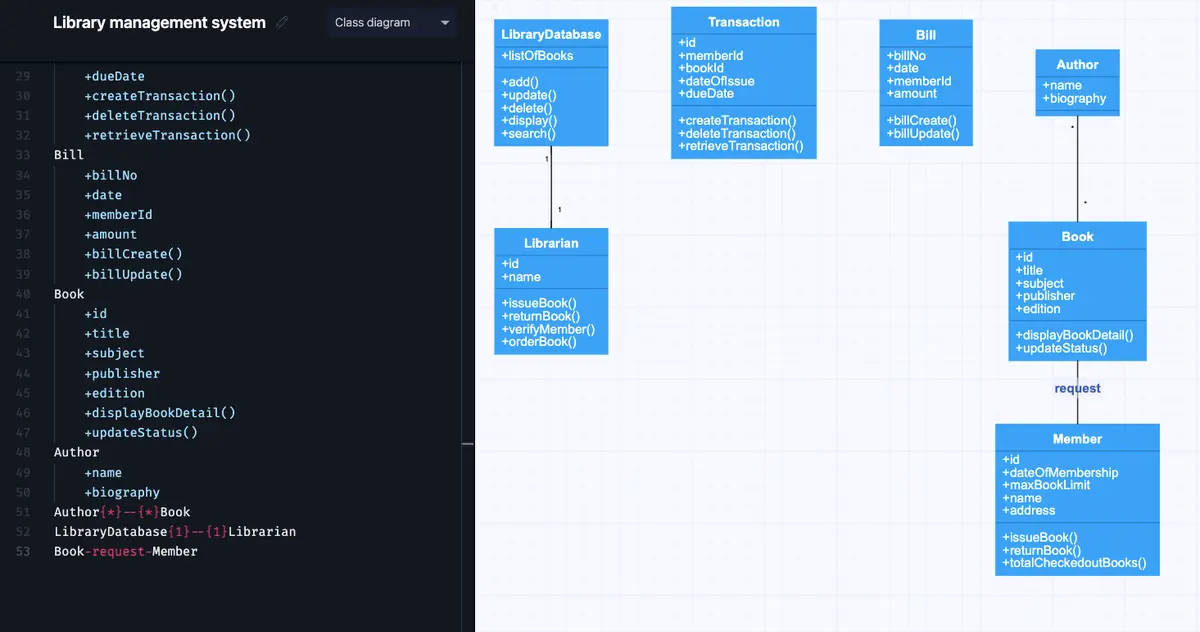This screenshot has height=632, width=1200.
Task: Open the Class diagram type dropdown
Action: (391, 22)
